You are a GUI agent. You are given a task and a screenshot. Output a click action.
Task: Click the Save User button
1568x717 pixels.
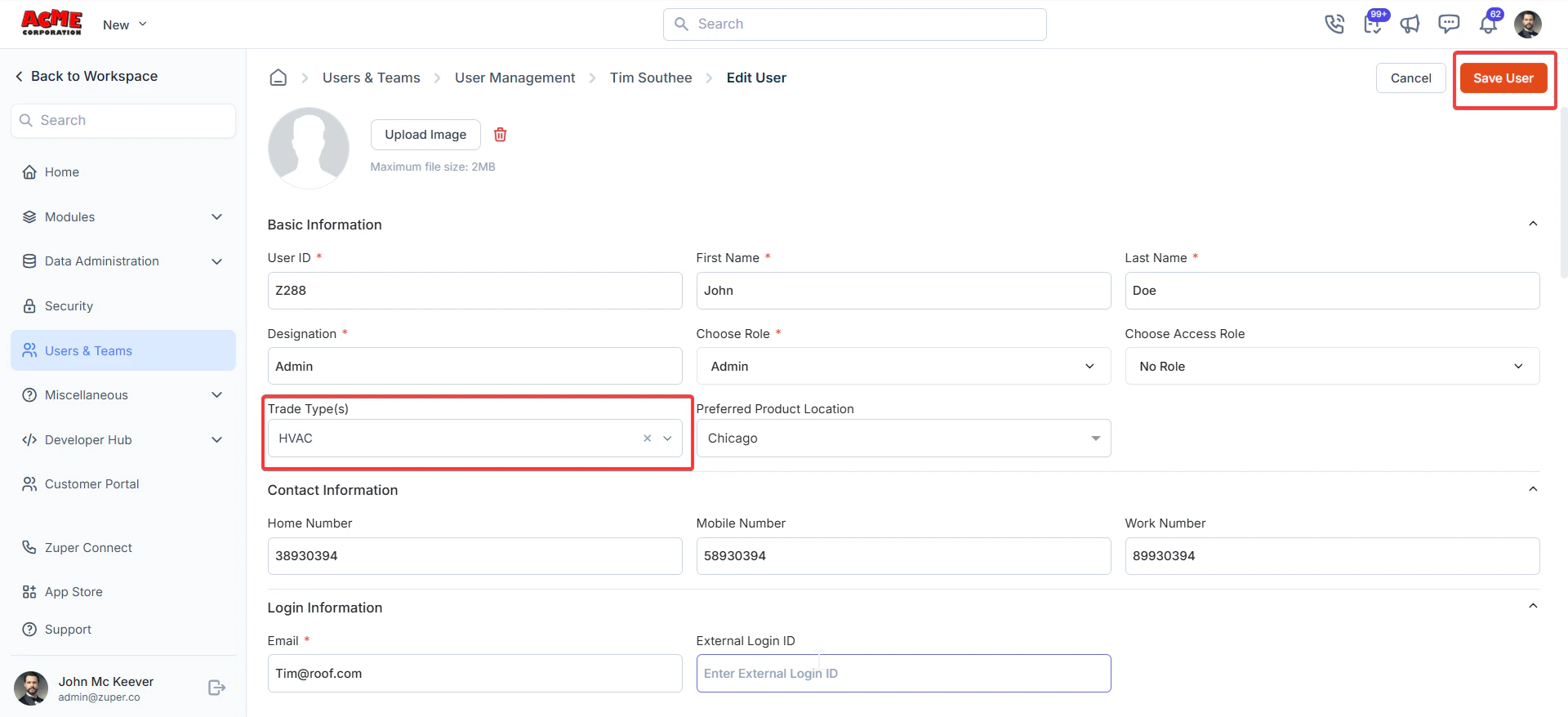(1503, 78)
